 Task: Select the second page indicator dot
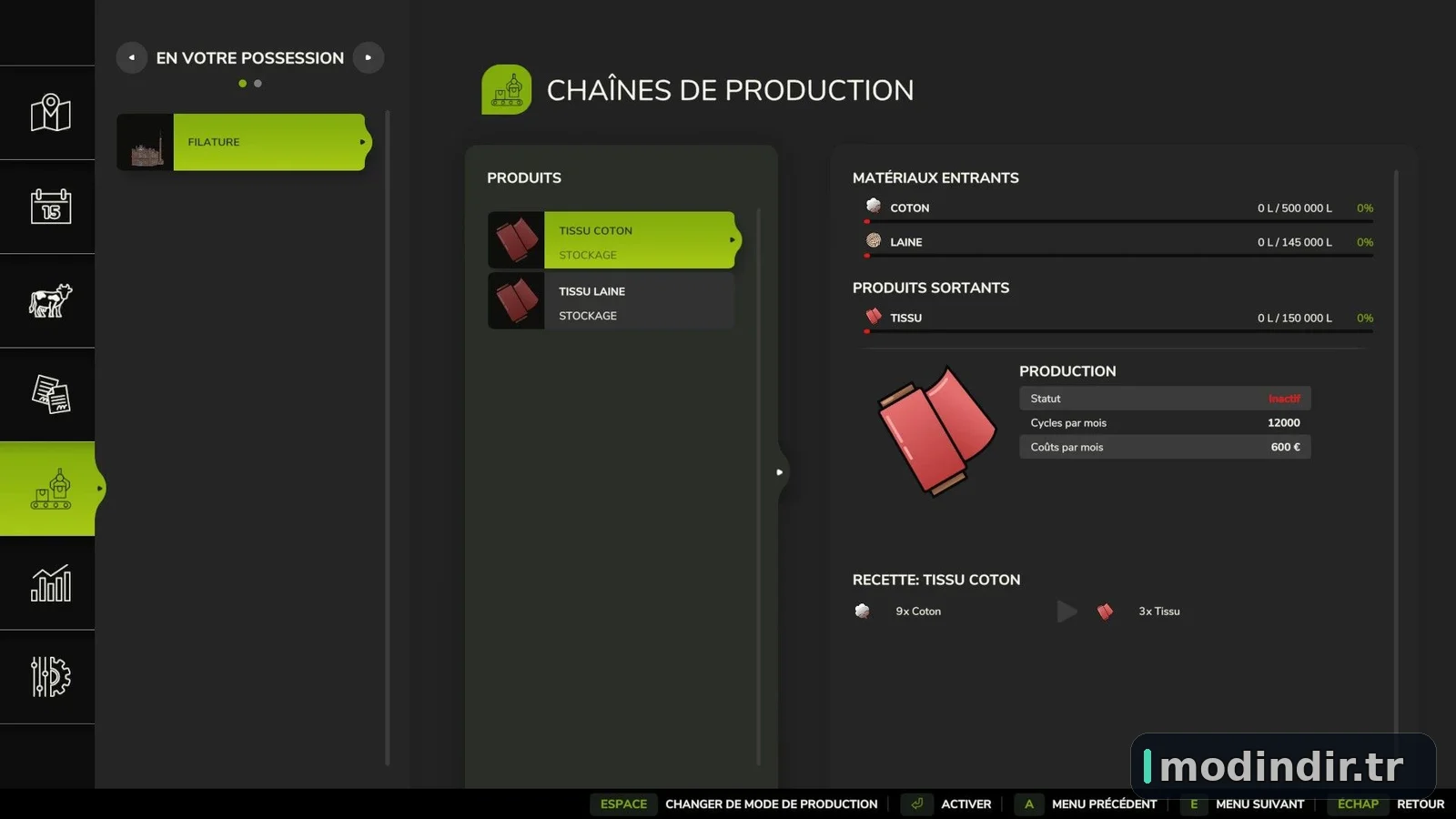(x=258, y=84)
